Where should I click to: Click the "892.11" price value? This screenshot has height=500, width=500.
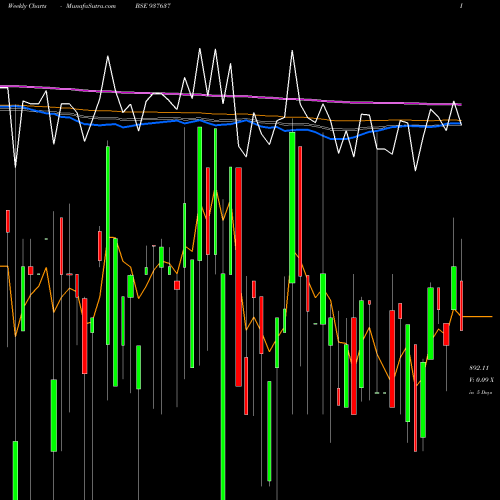click(x=479, y=368)
